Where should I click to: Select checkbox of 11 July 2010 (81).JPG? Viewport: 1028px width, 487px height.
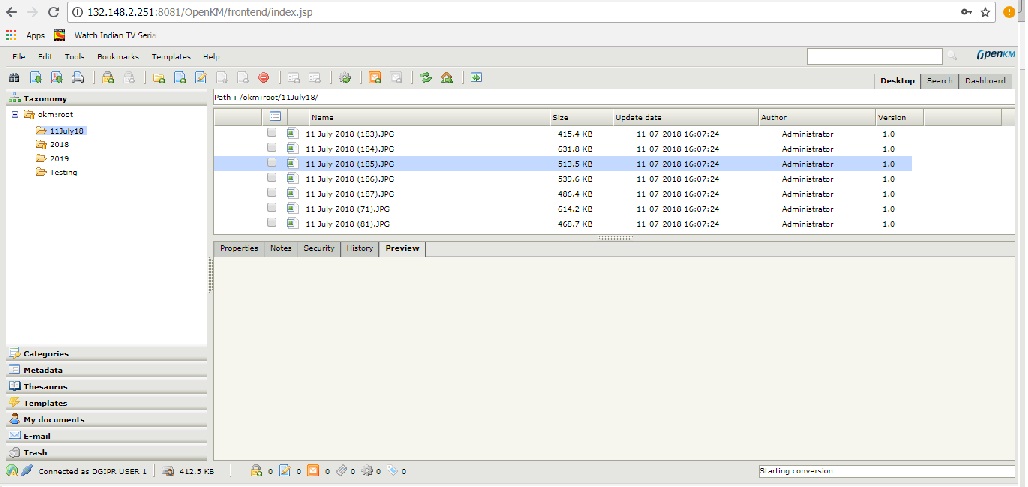pos(271,223)
